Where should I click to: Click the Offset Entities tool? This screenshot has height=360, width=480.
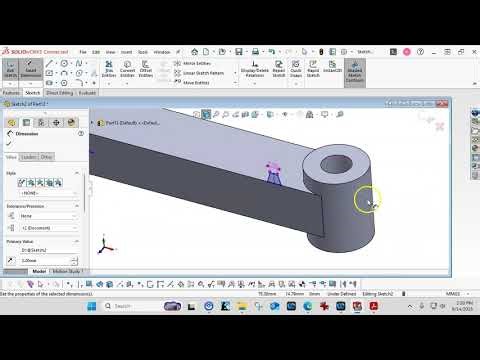(x=146, y=69)
